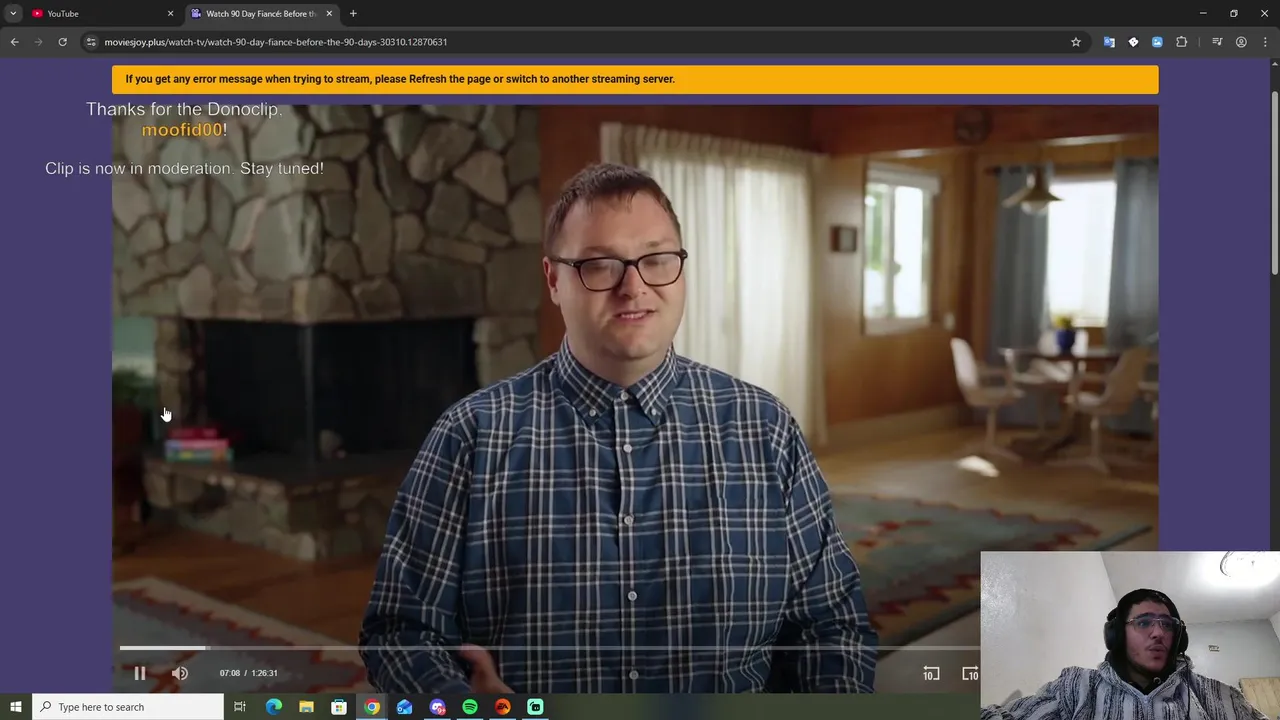Open the green app icon on taskbar
Viewport: 1280px width, 720px height.
point(535,707)
